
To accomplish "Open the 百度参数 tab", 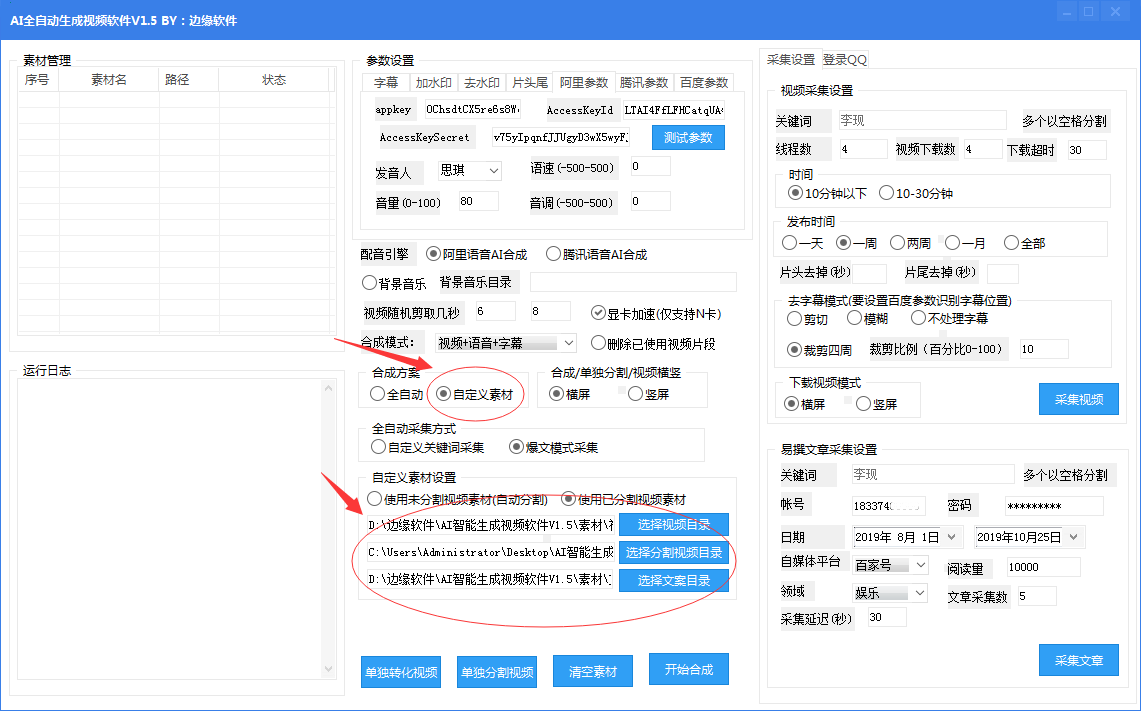I will click(704, 82).
